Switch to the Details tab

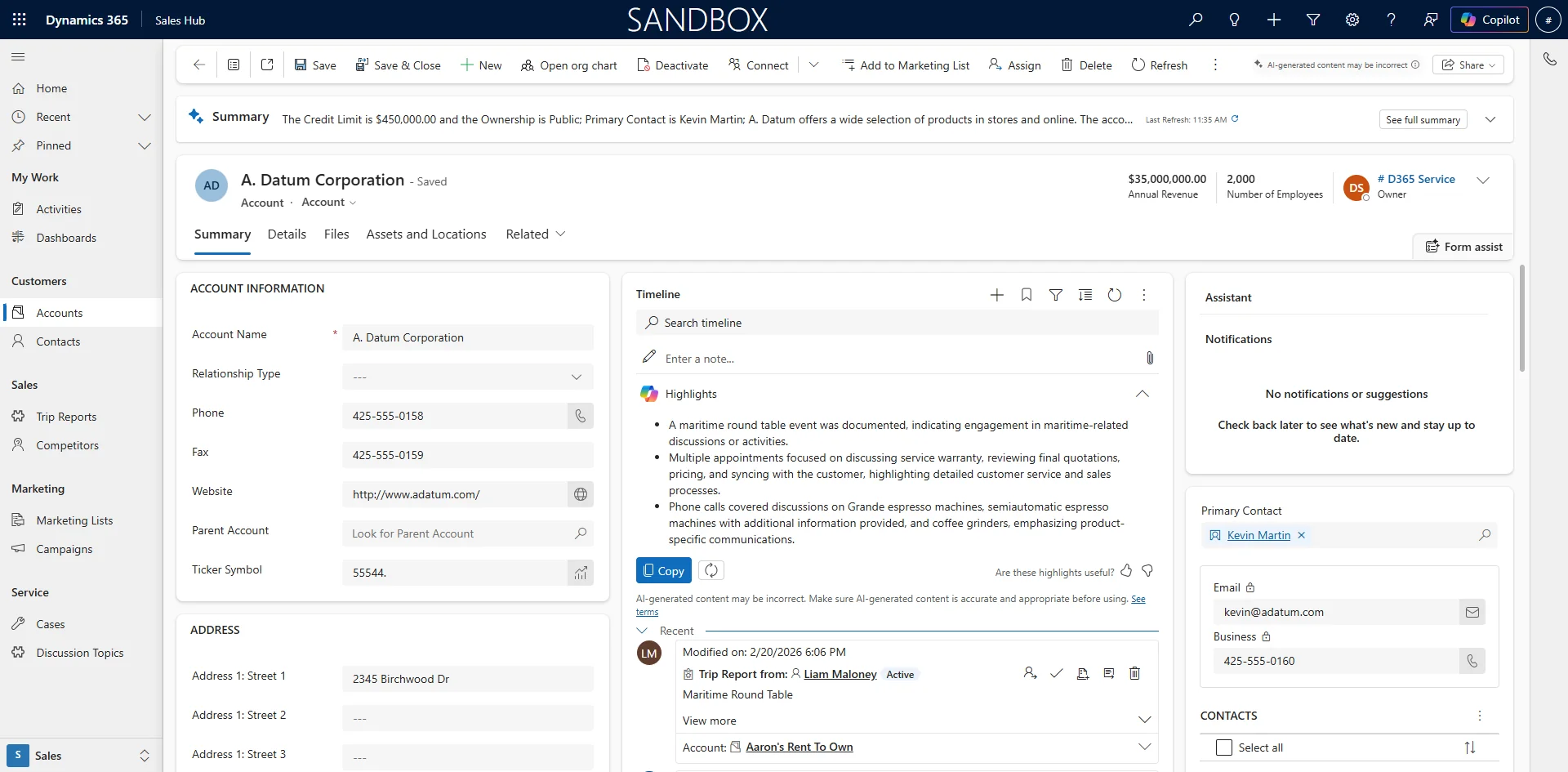(x=287, y=234)
